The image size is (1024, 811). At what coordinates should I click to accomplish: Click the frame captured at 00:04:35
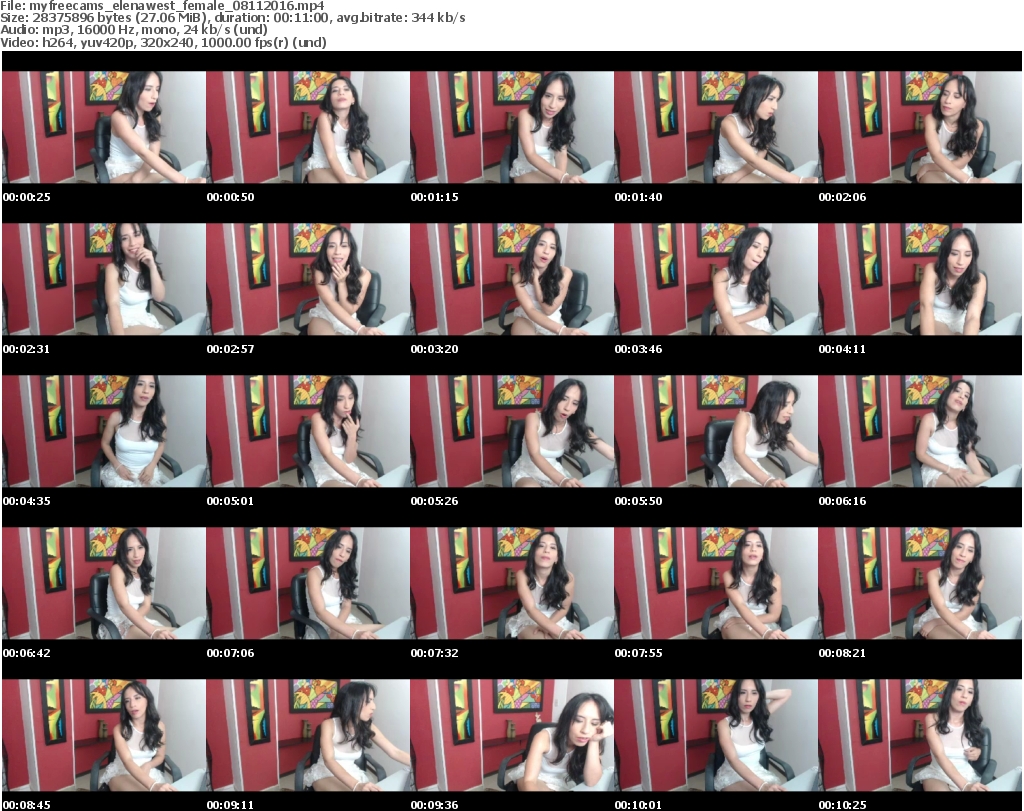click(x=104, y=431)
